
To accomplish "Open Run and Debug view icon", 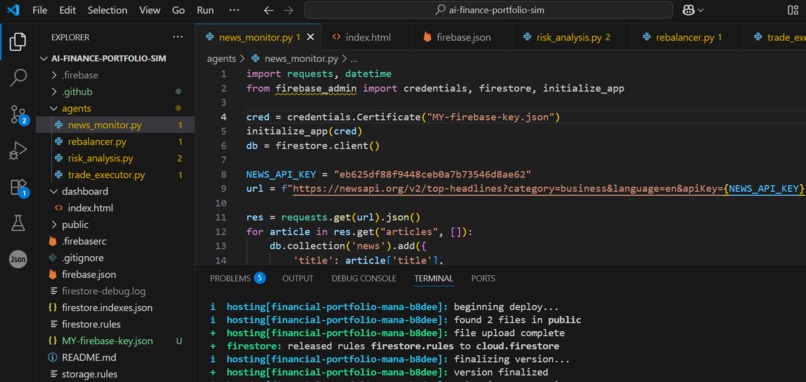I will [18, 152].
